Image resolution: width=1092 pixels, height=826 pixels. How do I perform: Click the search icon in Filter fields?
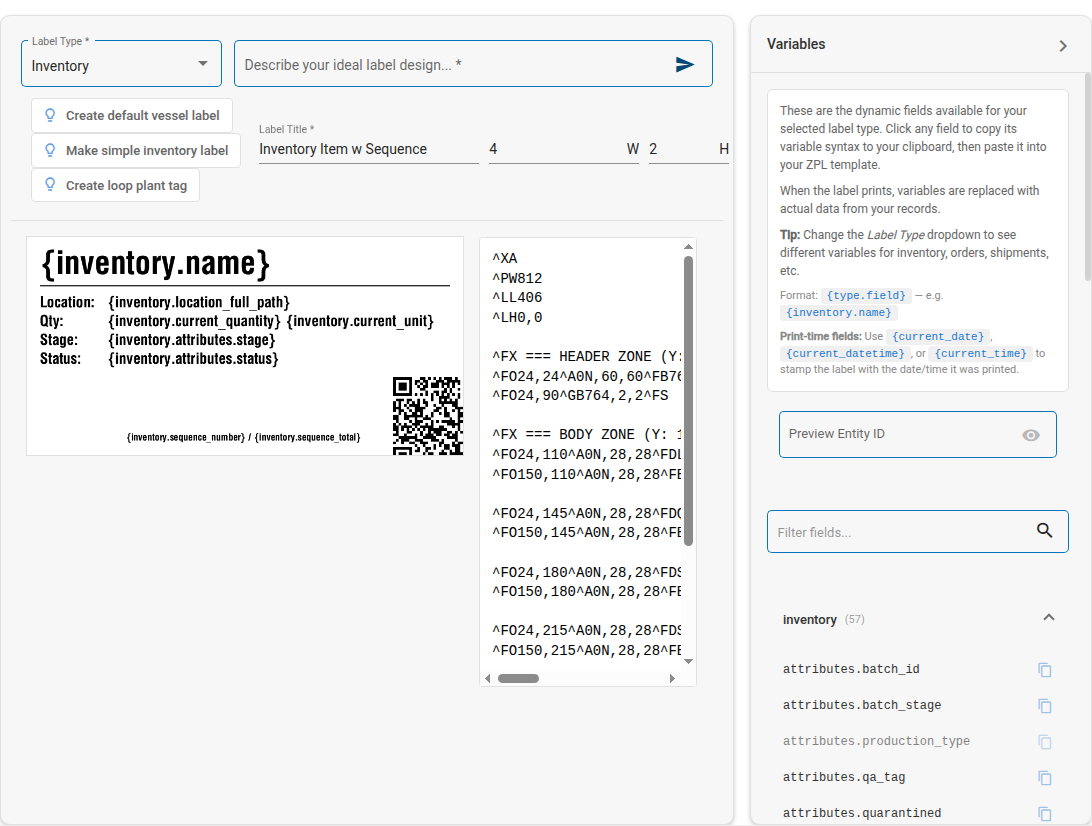coord(1044,531)
